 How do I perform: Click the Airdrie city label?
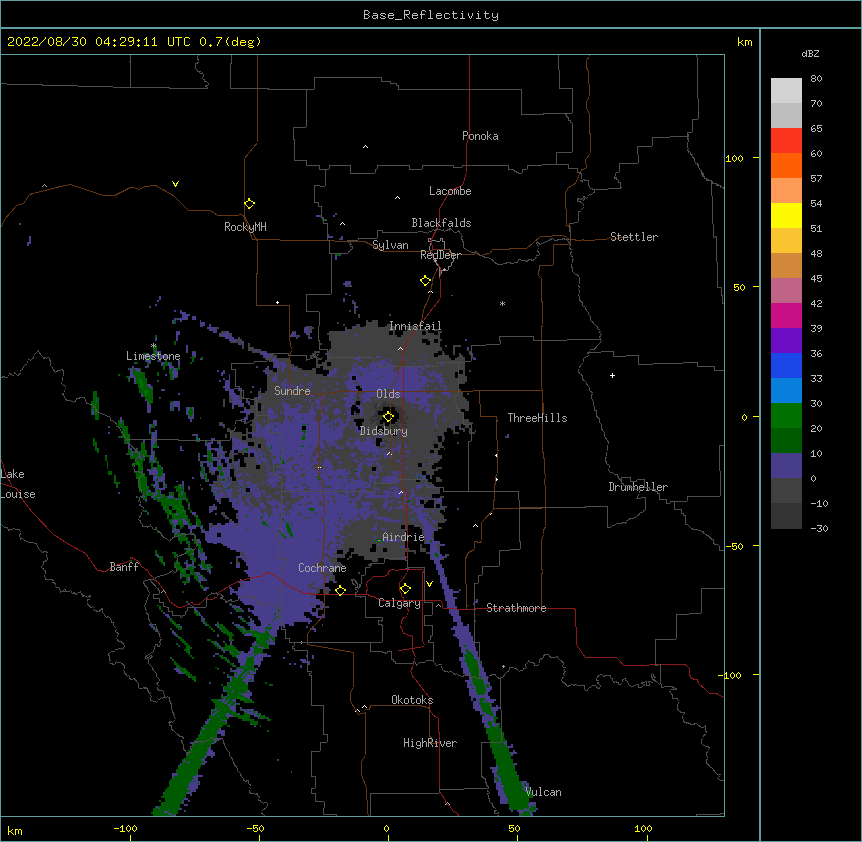(x=404, y=537)
